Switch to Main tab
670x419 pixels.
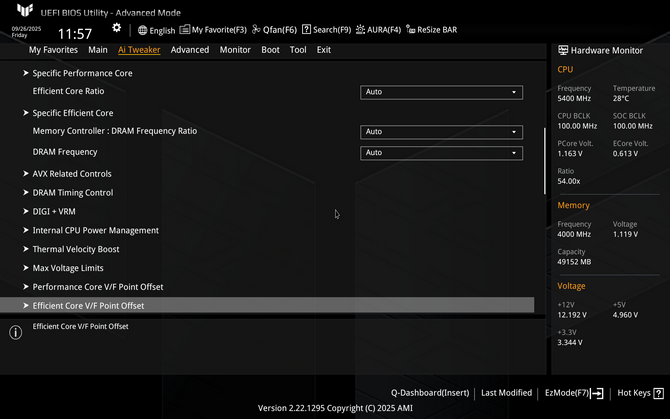98,50
